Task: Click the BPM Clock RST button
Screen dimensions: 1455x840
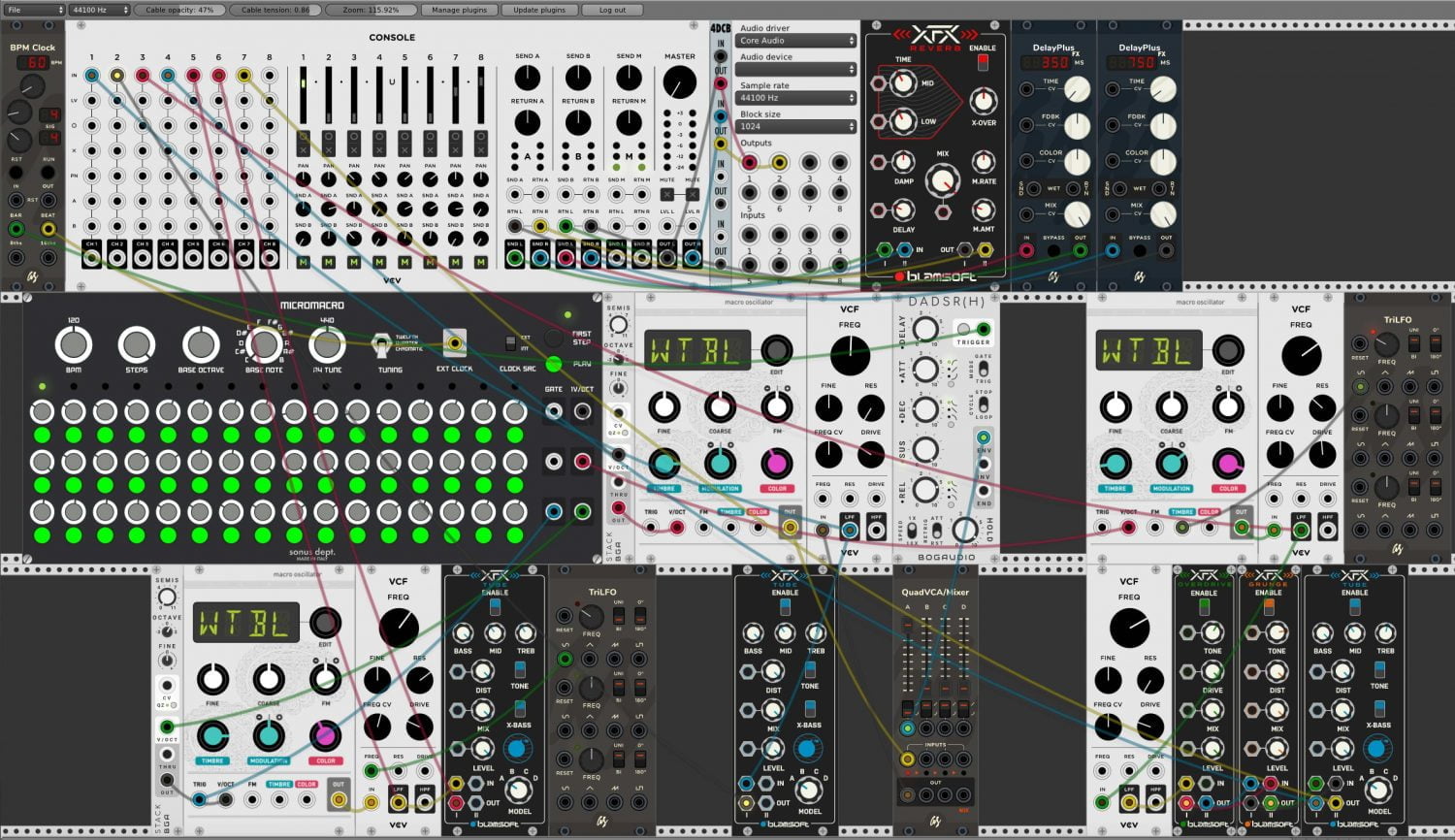Action: point(16,172)
